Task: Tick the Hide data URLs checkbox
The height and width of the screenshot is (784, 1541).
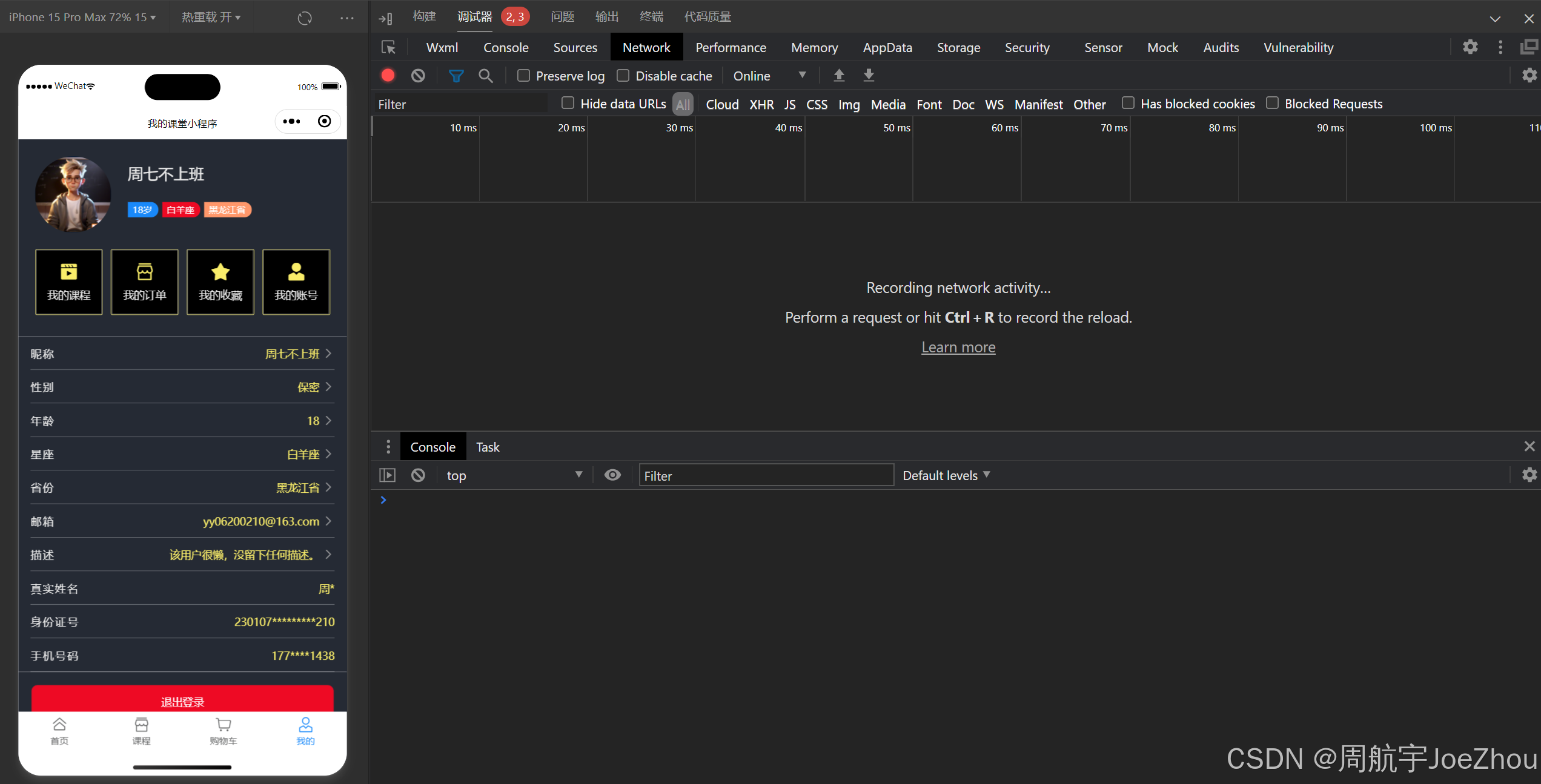Action: click(568, 104)
